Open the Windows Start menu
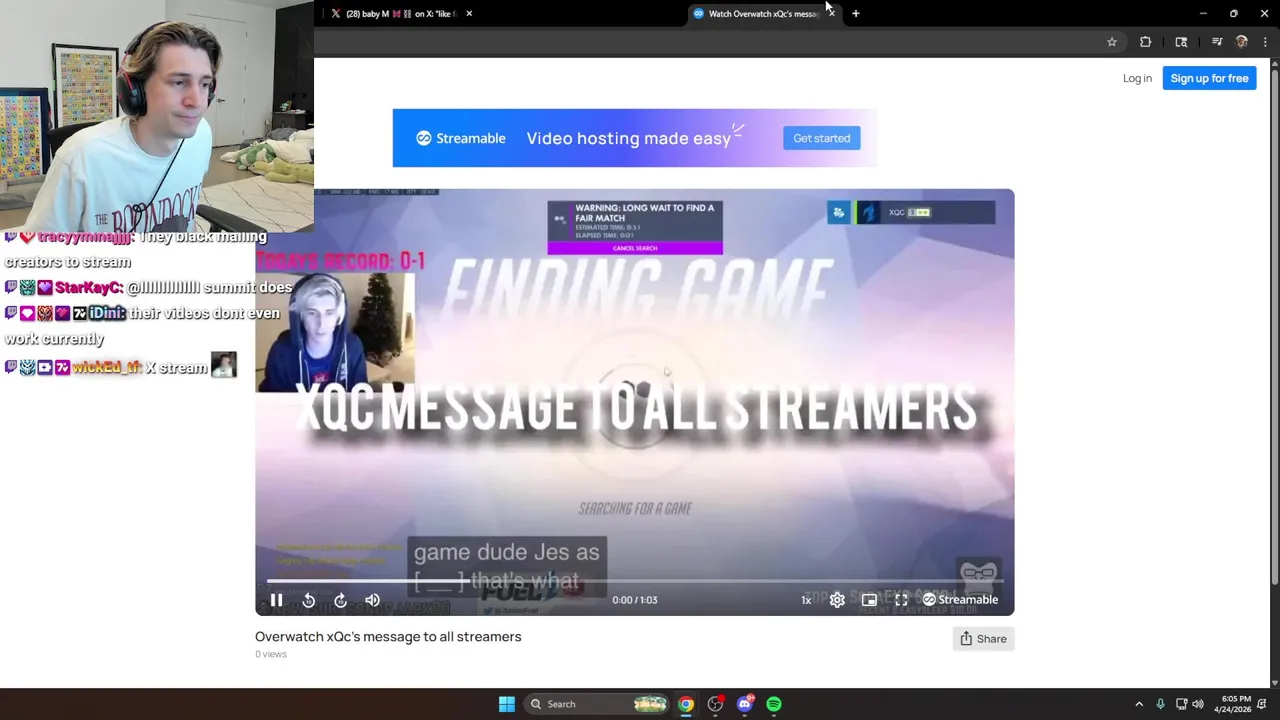 507,704
